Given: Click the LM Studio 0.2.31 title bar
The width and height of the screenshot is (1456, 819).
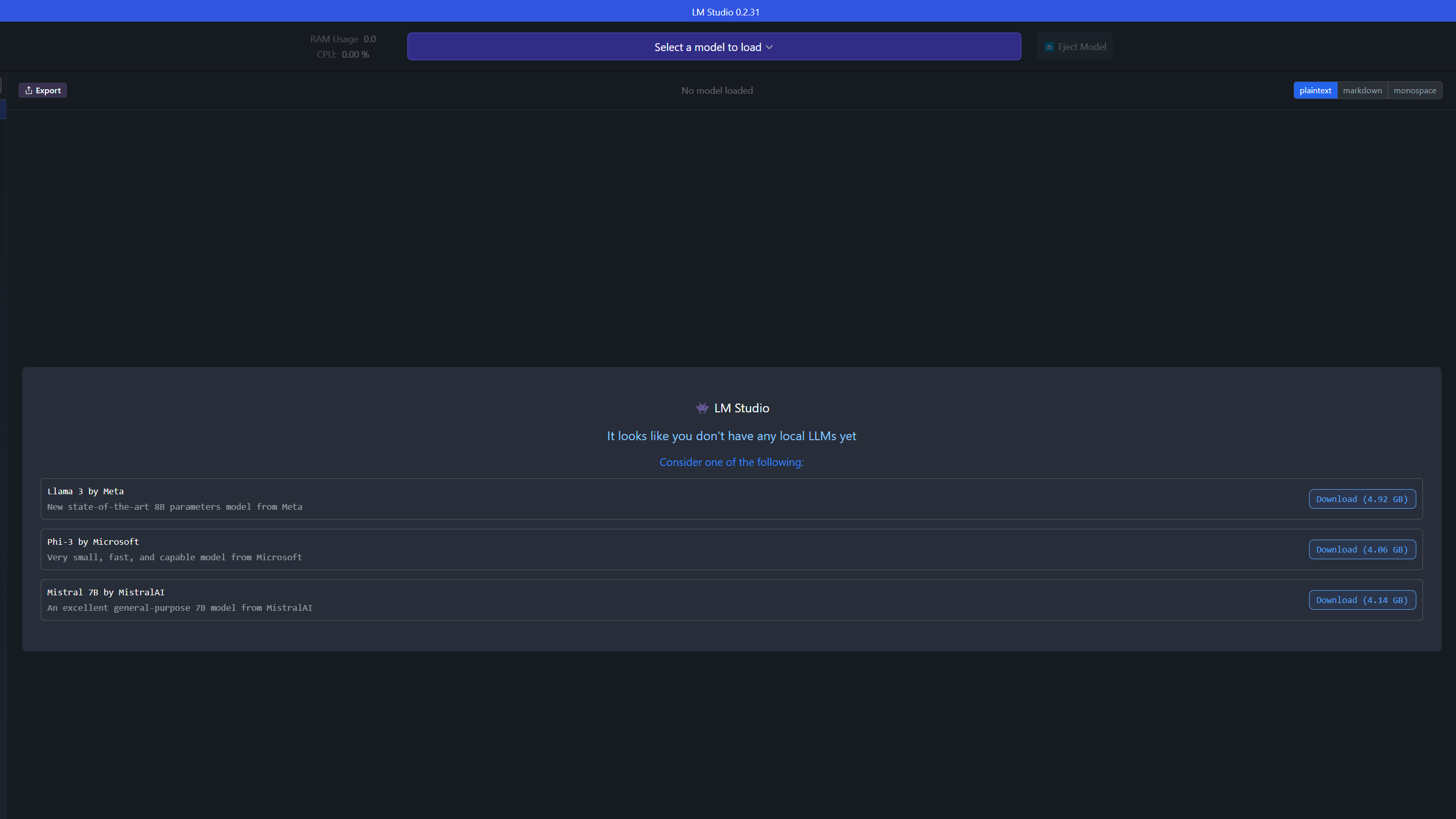Looking at the screenshot, I should (x=725, y=12).
